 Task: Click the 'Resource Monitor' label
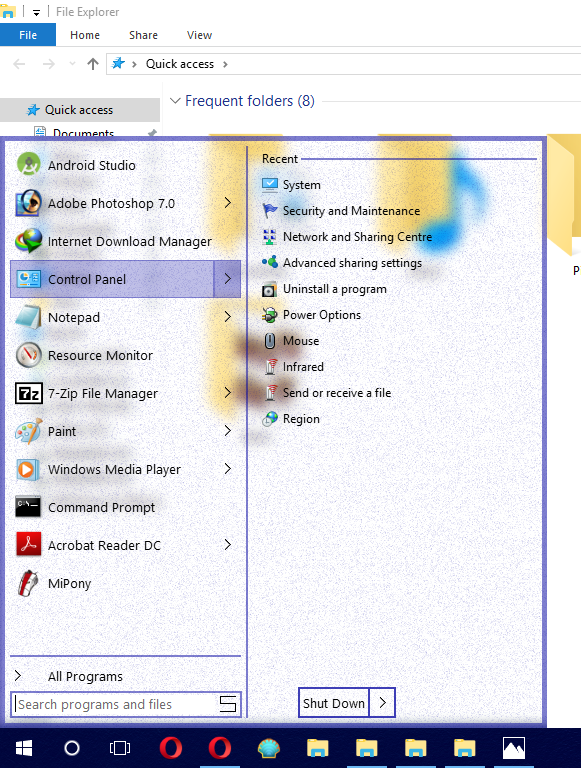tap(100, 355)
